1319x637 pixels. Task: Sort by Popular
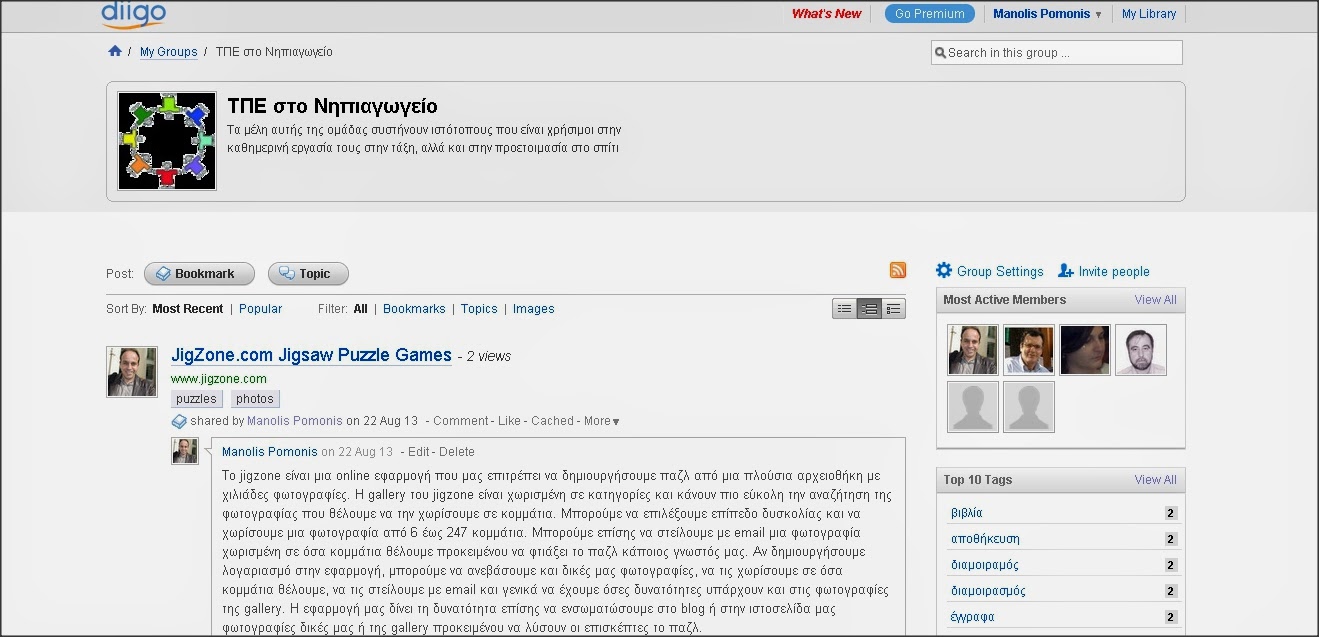tap(260, 309)
